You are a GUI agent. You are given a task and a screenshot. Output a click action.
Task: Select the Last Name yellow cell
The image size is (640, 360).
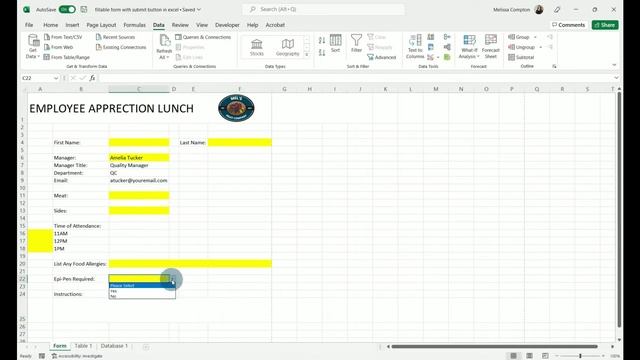pyautogui.click(x=240, y=142)
